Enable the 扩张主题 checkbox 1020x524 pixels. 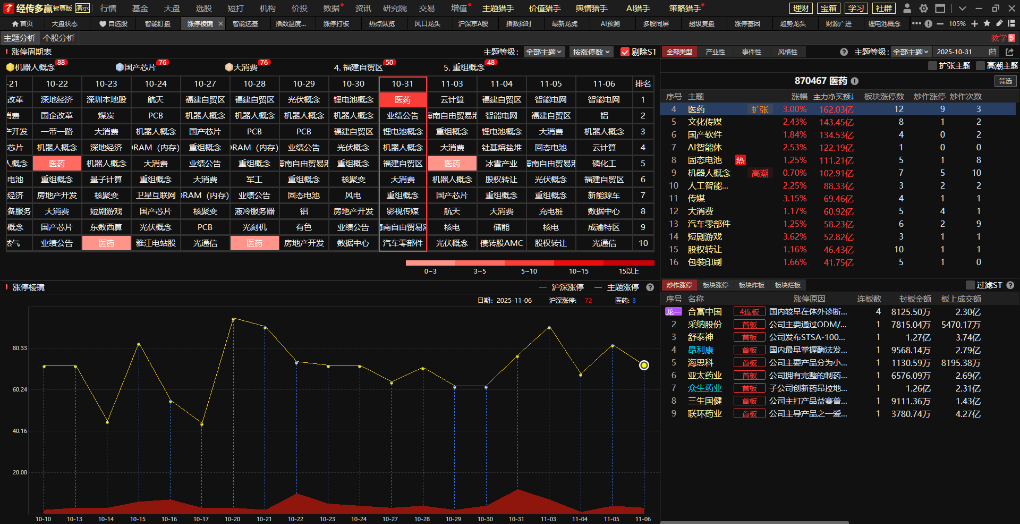pos(932,65)
